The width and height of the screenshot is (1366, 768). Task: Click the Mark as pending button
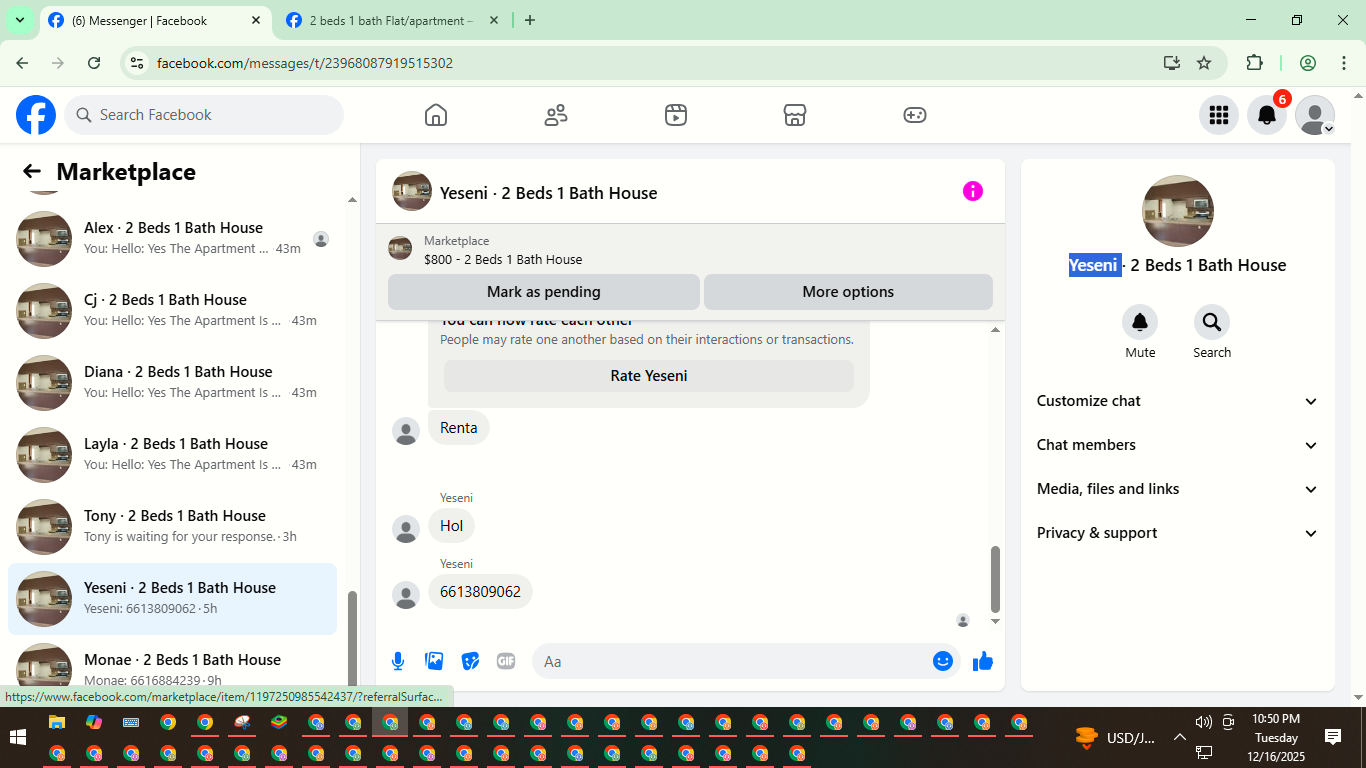[x=544, y=292]
